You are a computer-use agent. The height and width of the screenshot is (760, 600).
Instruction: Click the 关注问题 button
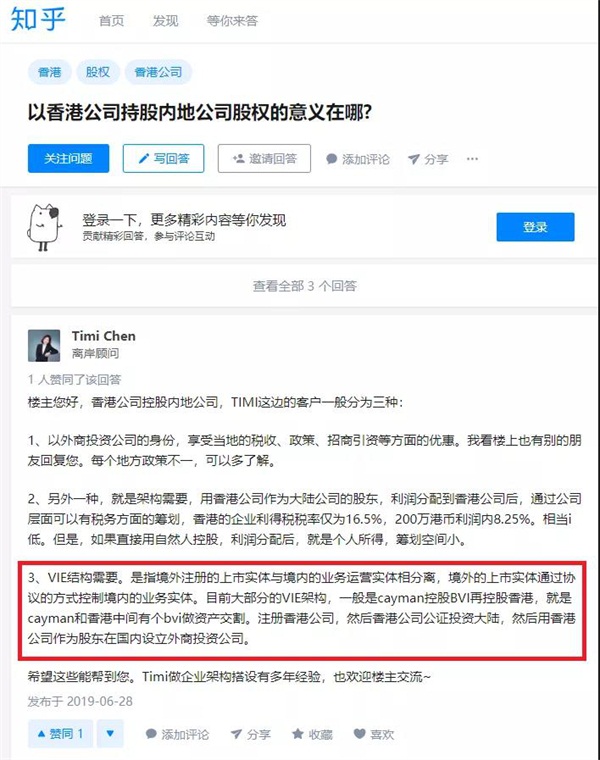(x=68, y=158)
